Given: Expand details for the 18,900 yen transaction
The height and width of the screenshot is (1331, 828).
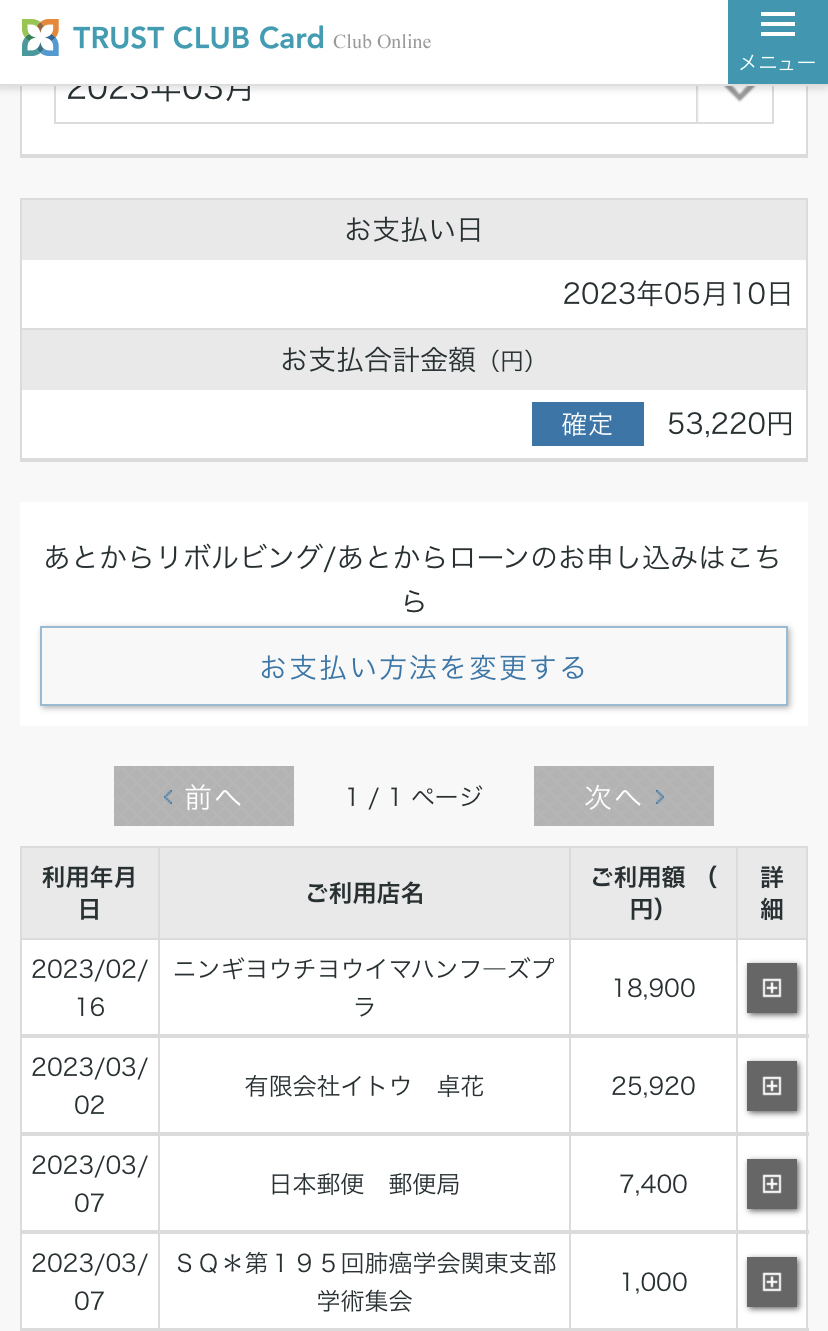Looking at the screenshot, I should (x=772, y=988).
